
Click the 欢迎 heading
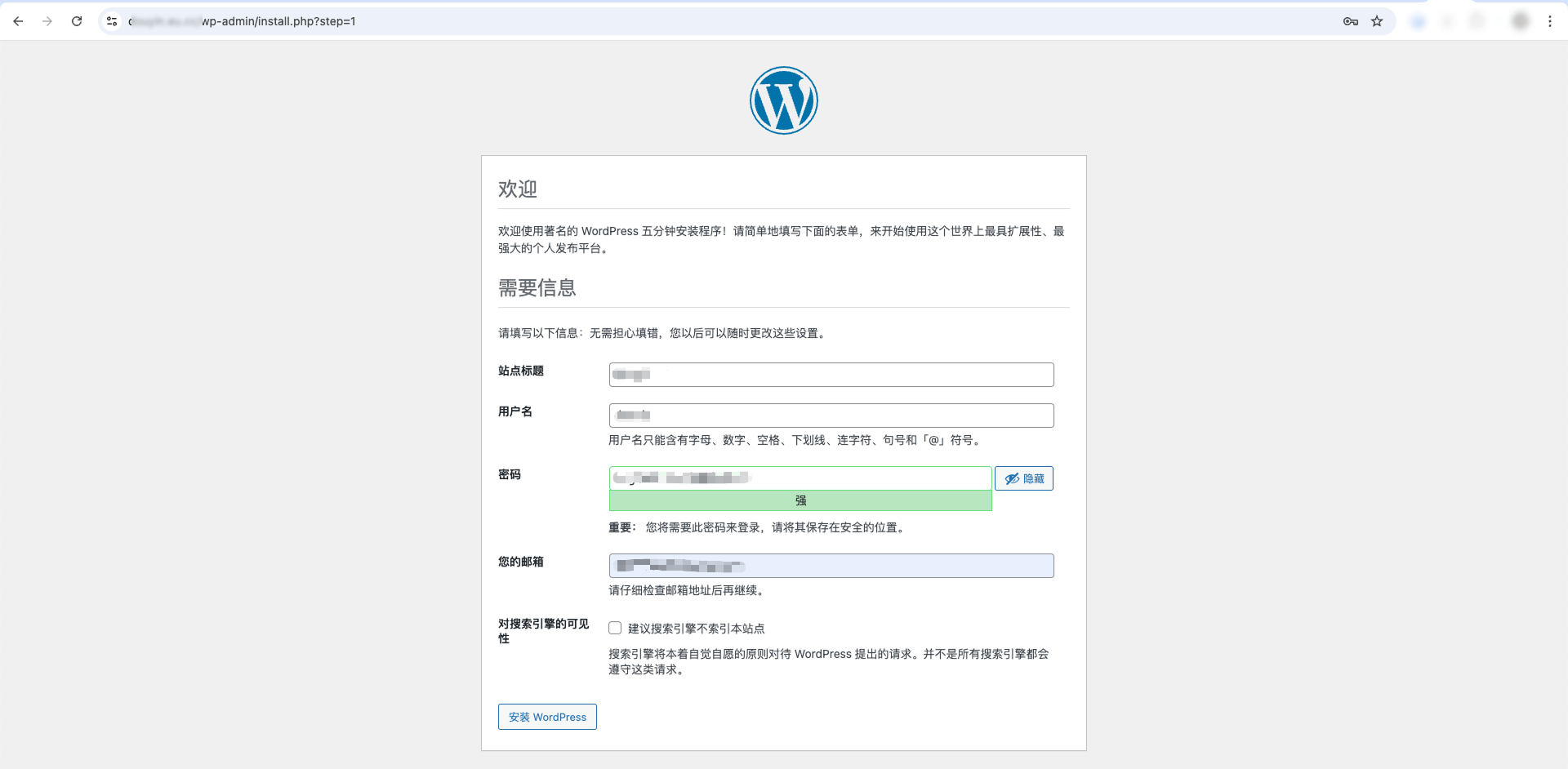[x=518, y=189]
